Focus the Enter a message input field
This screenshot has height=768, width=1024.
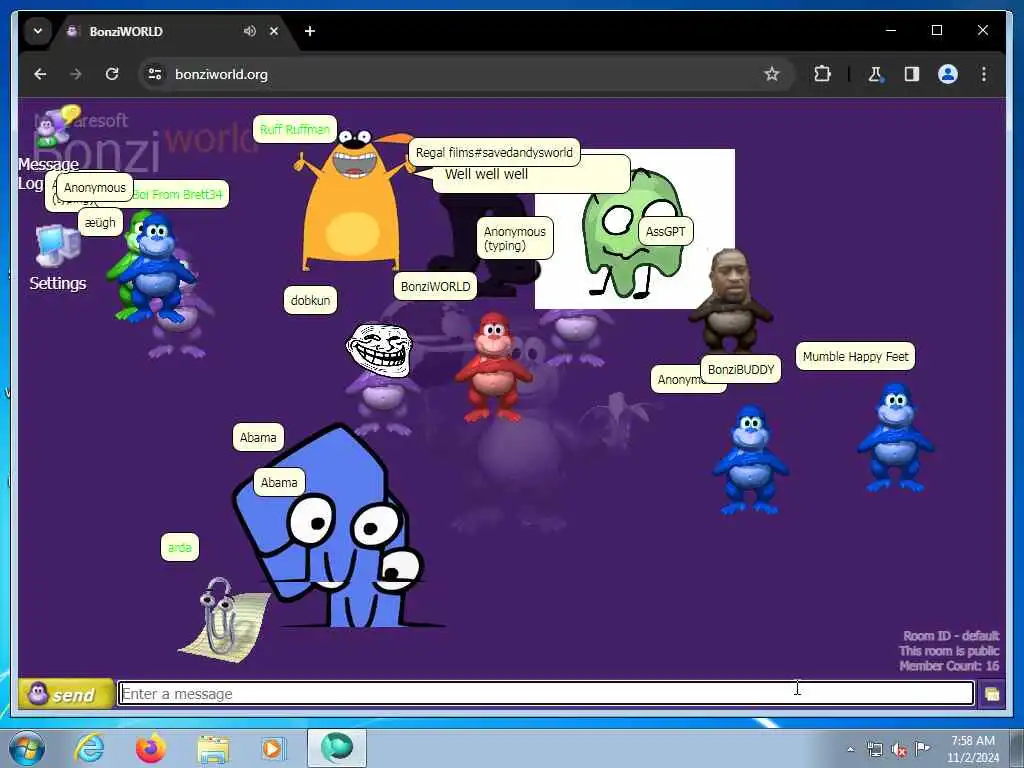tap(546, 694)
